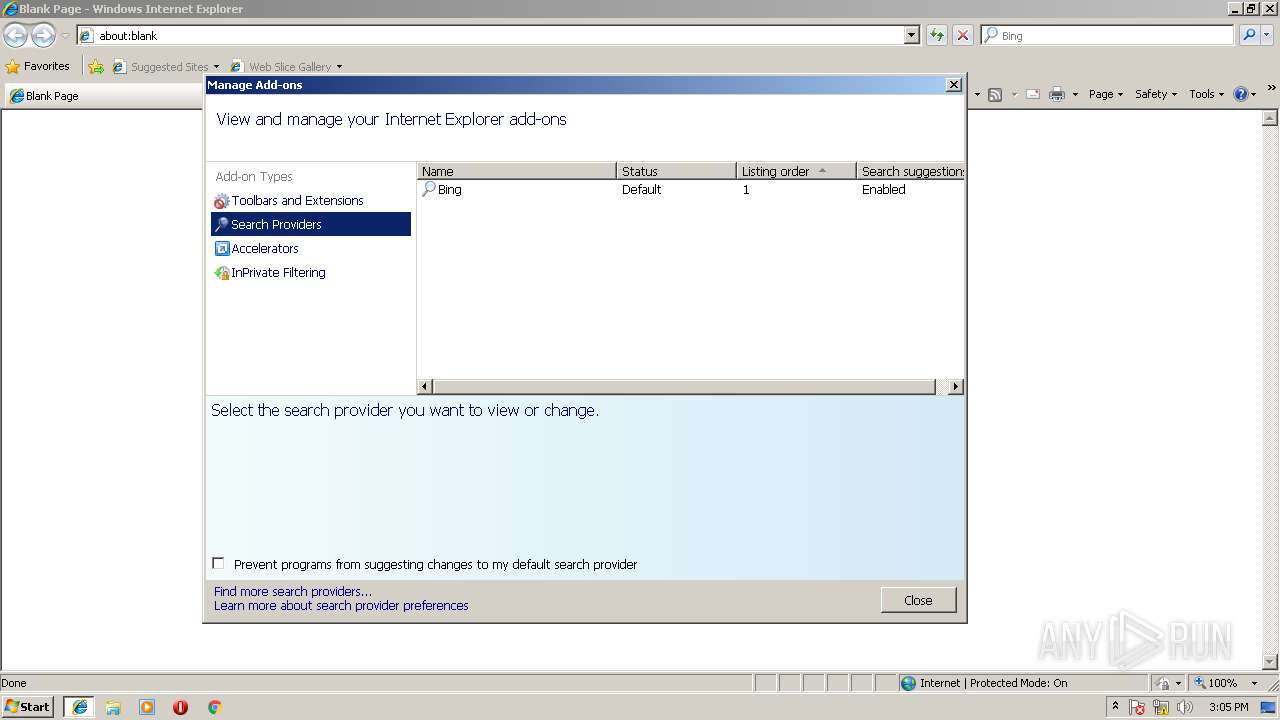Click the Start button
This screenshot has width=1280, height=720.
point(28,707)
